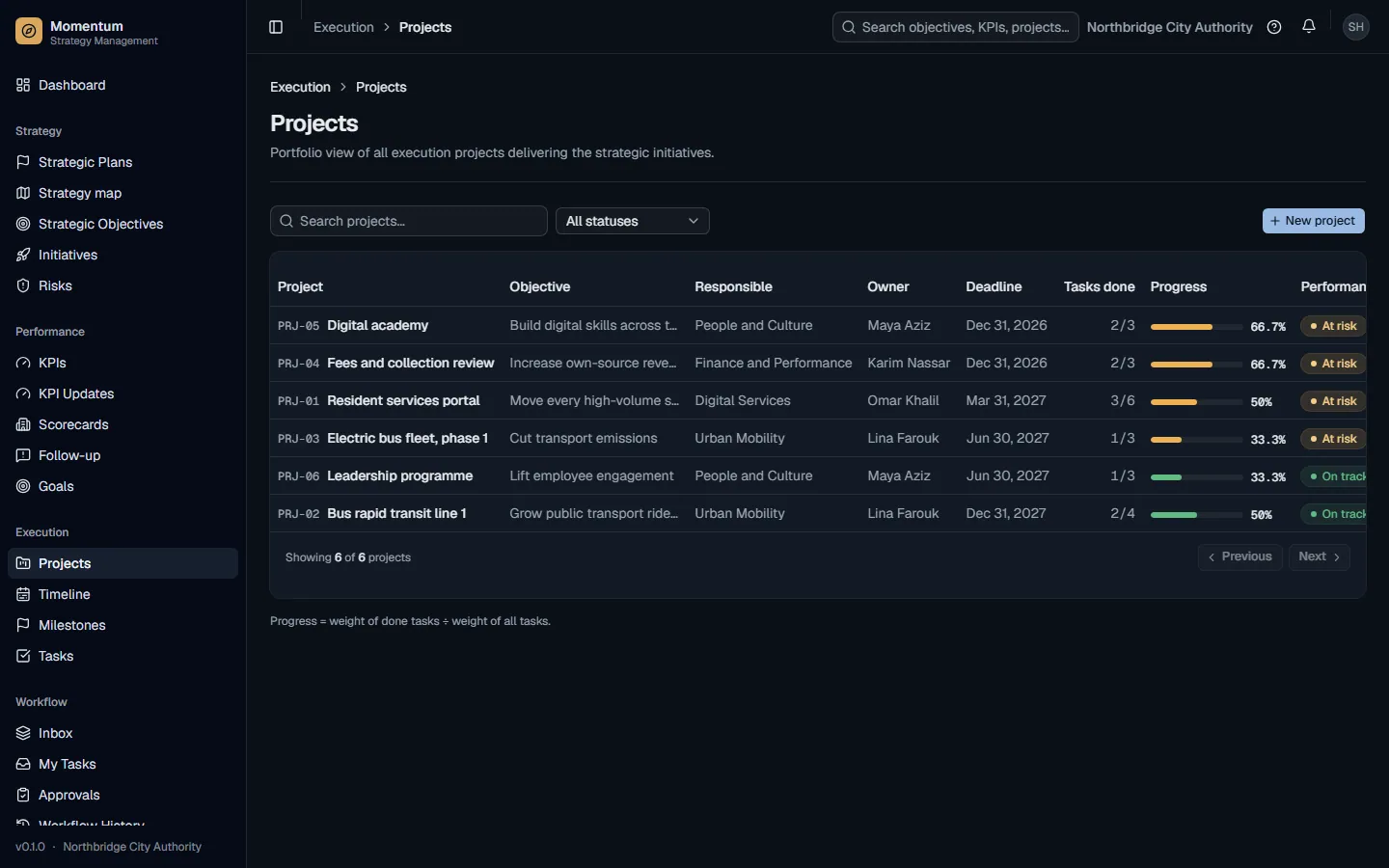1389x868 pixels.
Task: Click the global search objectives, KPIs field
Action: coord(955,27)
